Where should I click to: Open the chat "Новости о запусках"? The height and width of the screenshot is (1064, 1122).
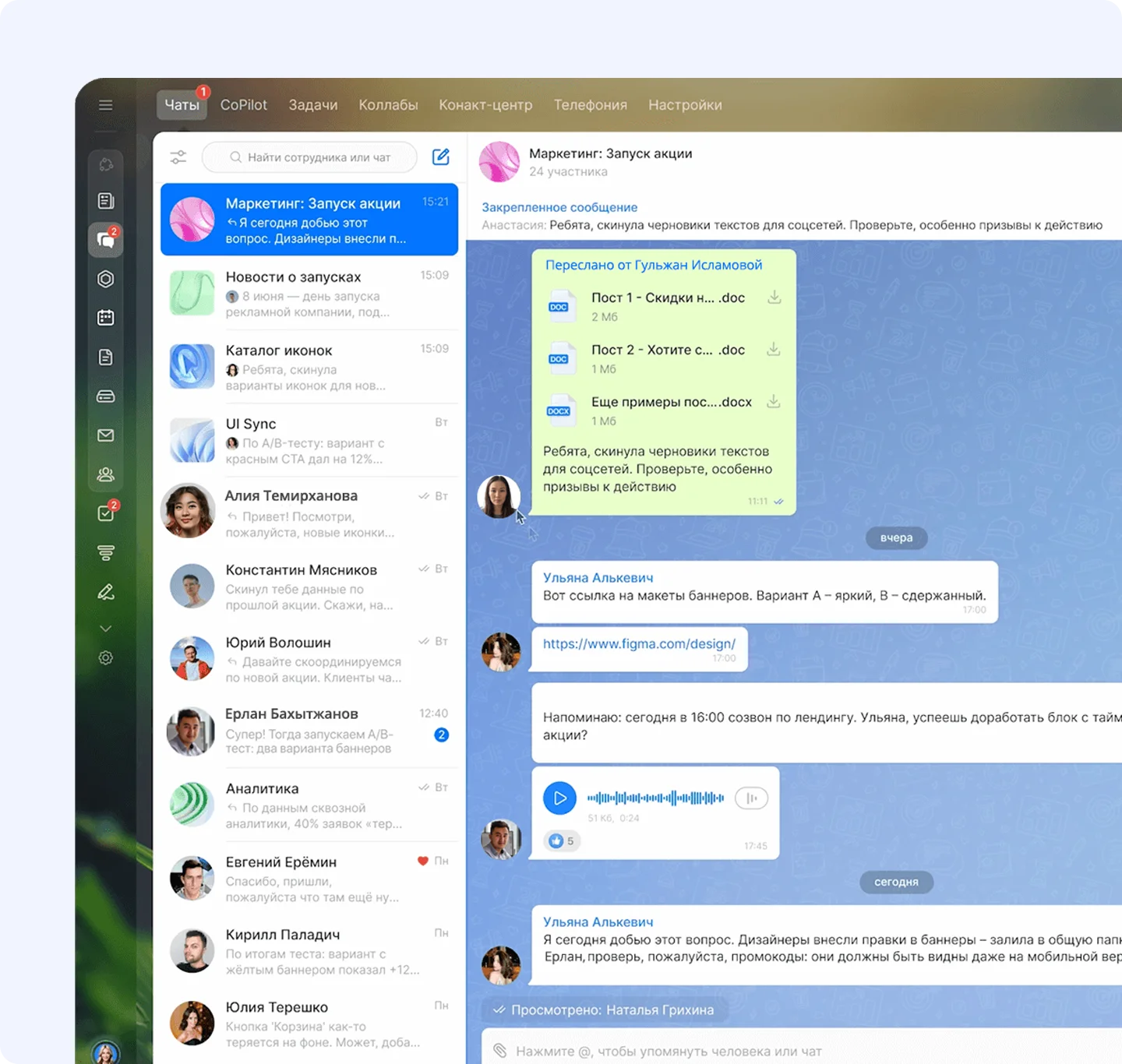(309, 294)
